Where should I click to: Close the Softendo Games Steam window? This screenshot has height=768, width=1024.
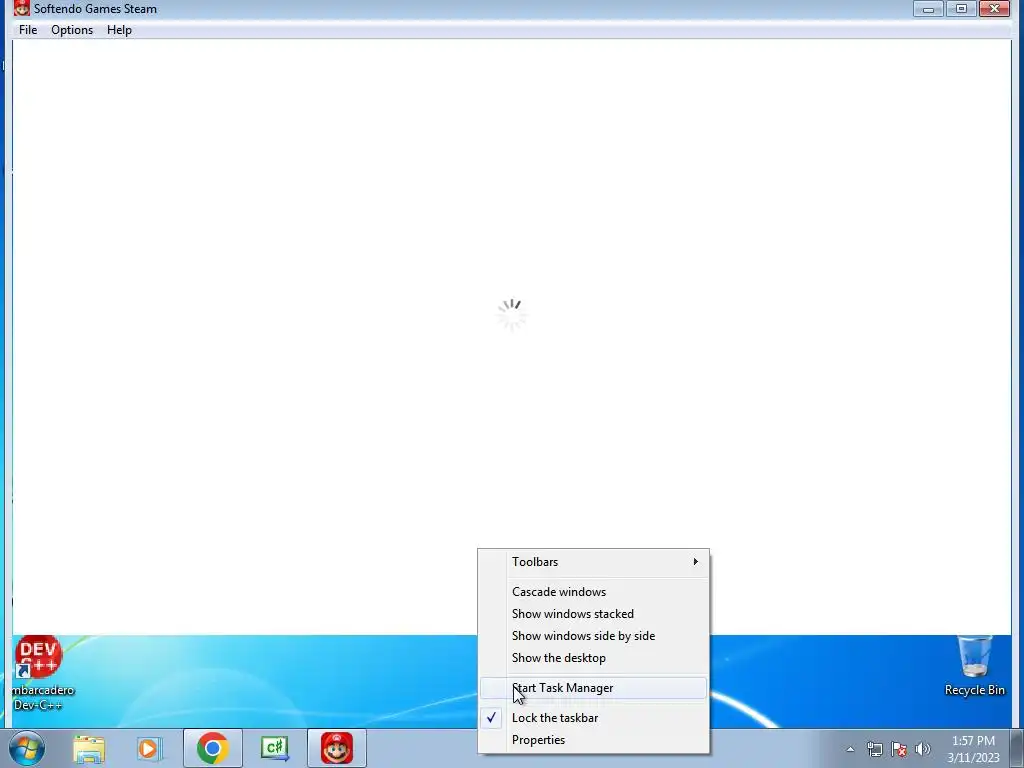pyautogui.click(x=995, y=8)
